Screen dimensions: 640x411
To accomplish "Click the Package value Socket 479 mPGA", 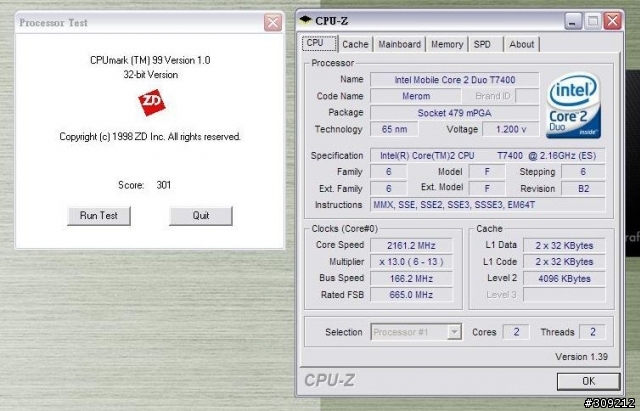I will click(x=455, y=113).
